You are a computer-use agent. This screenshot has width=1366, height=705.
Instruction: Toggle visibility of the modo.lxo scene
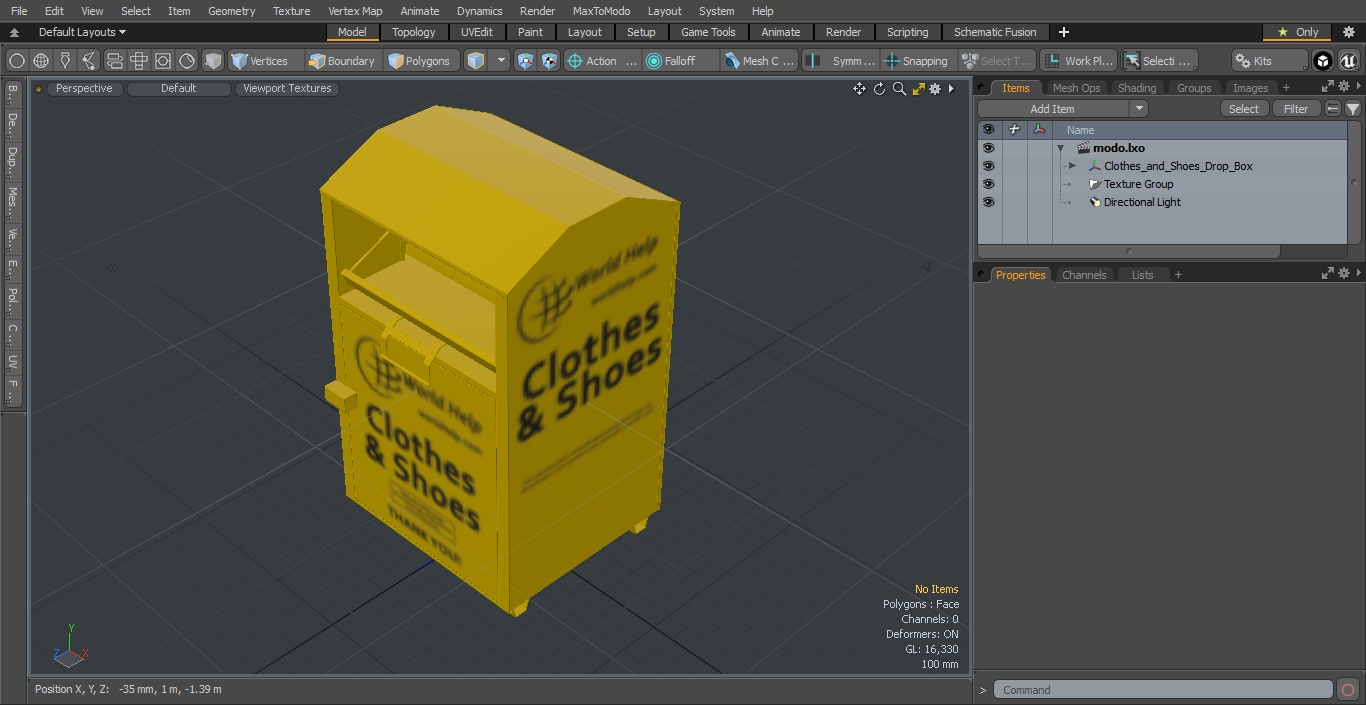(988, 148)
